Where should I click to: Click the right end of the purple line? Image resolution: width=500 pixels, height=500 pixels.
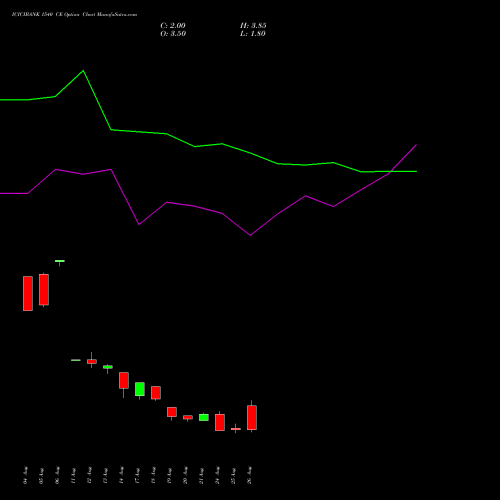pyautogui.click(x=416, y=145)
